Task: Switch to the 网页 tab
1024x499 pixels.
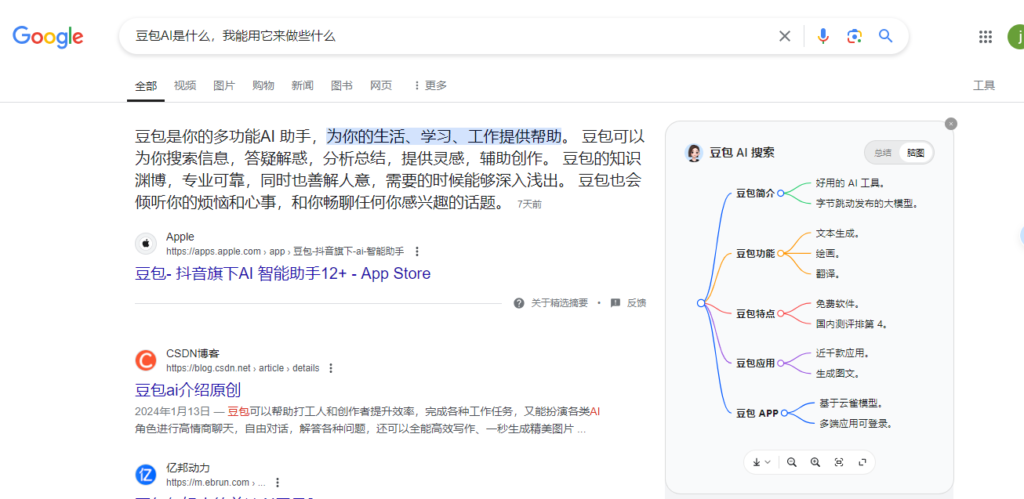Action: 381,86
